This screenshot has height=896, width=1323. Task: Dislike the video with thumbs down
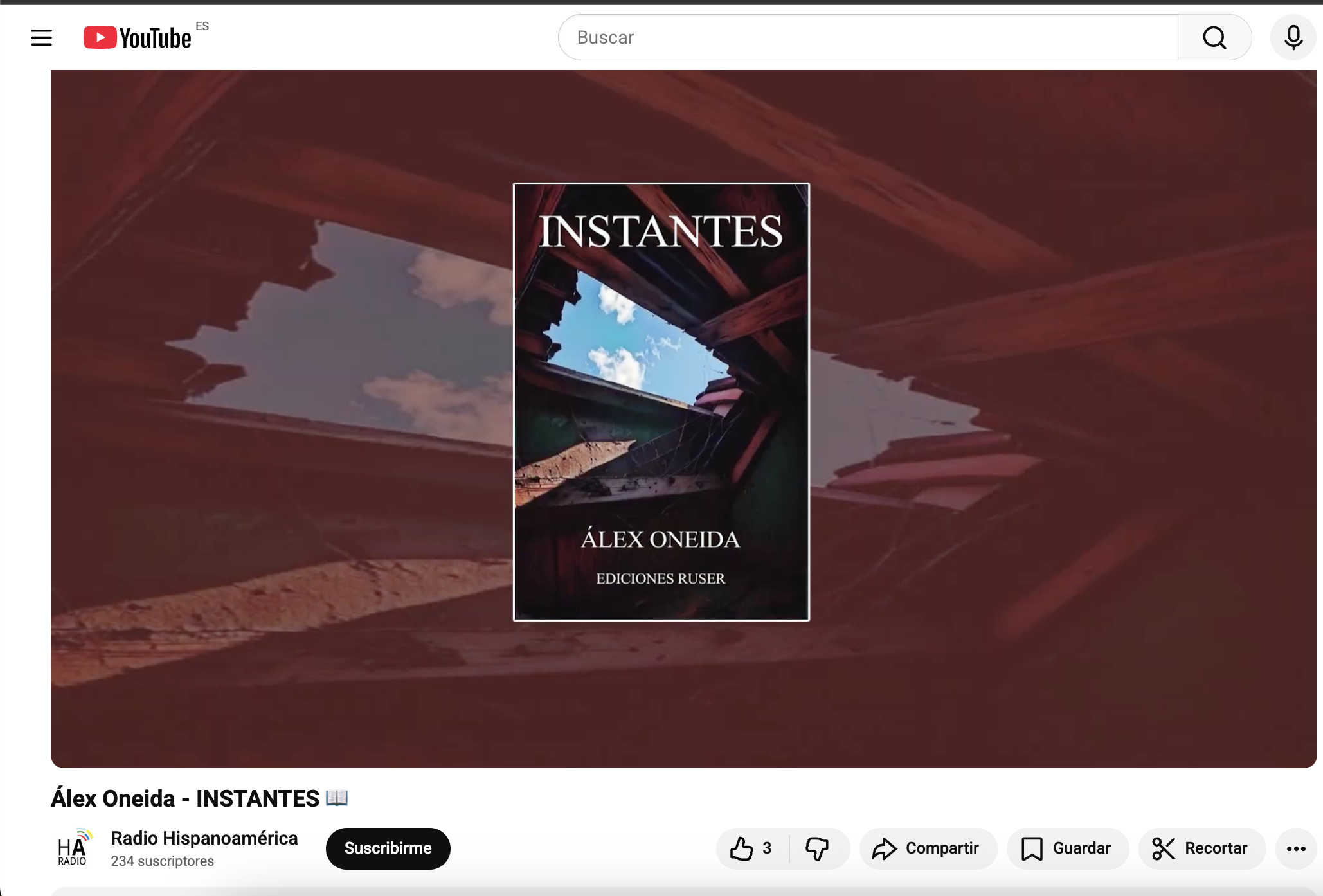(818, 848)
